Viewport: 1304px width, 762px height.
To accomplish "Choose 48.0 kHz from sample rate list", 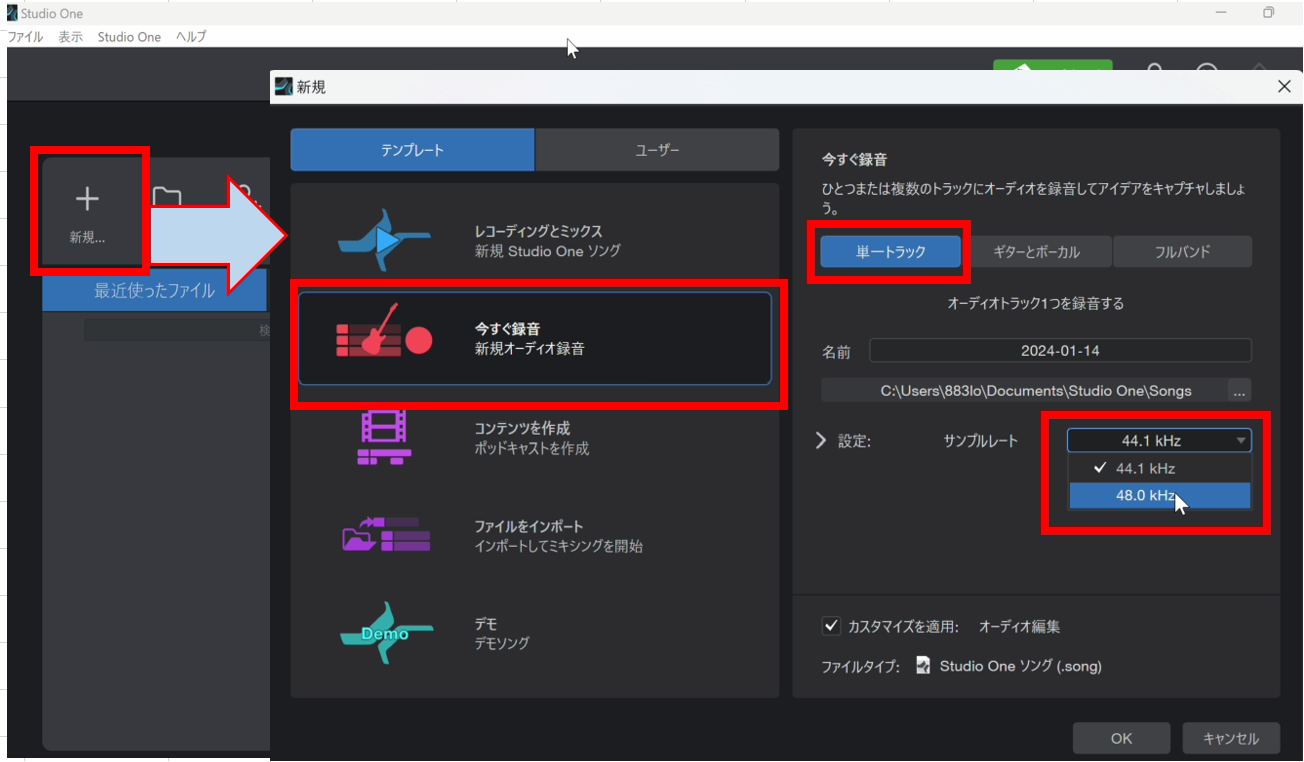I will 1159,495.
